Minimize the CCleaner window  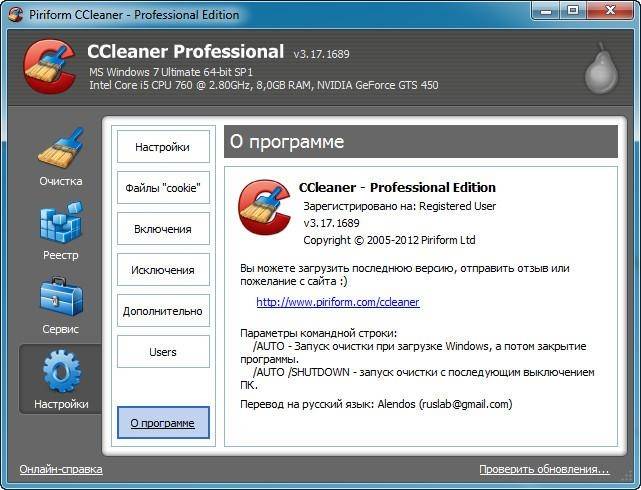[x=544, y=12]
